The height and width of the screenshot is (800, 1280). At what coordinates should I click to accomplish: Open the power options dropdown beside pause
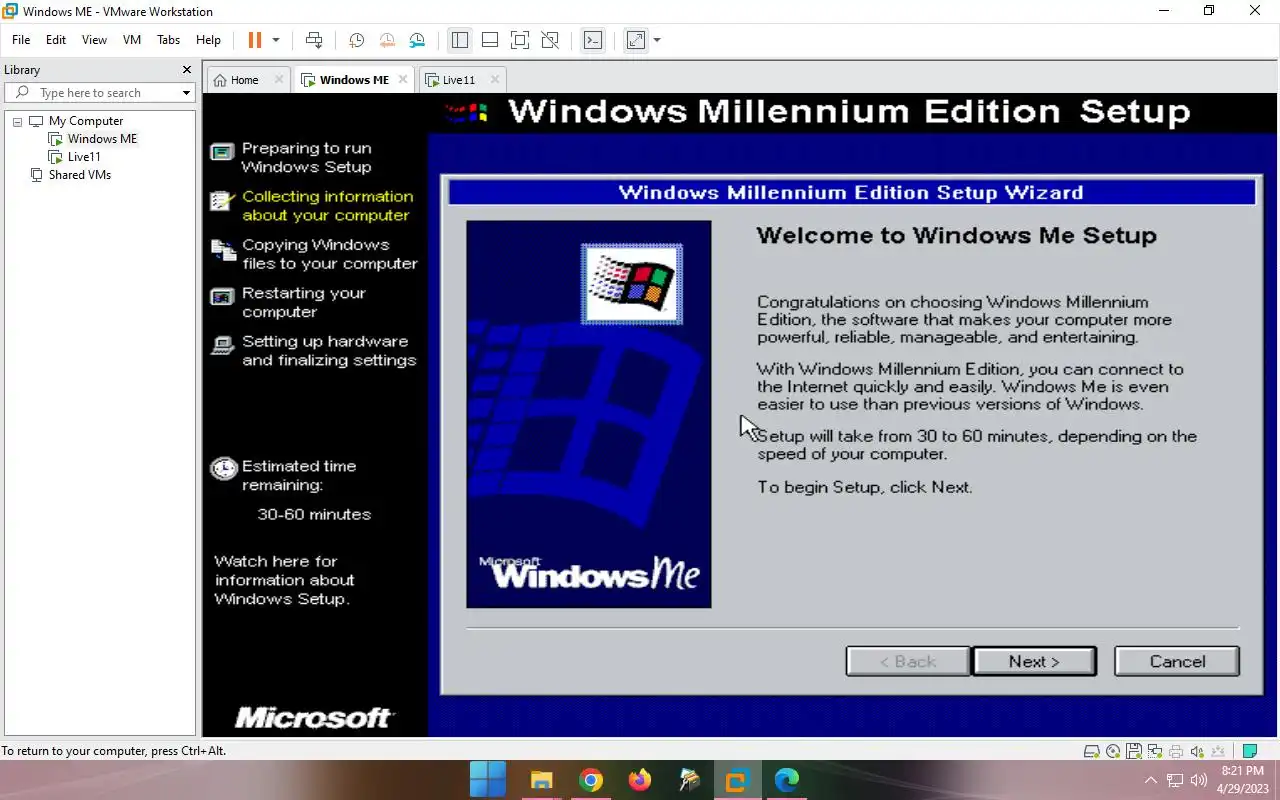[276, 40]
